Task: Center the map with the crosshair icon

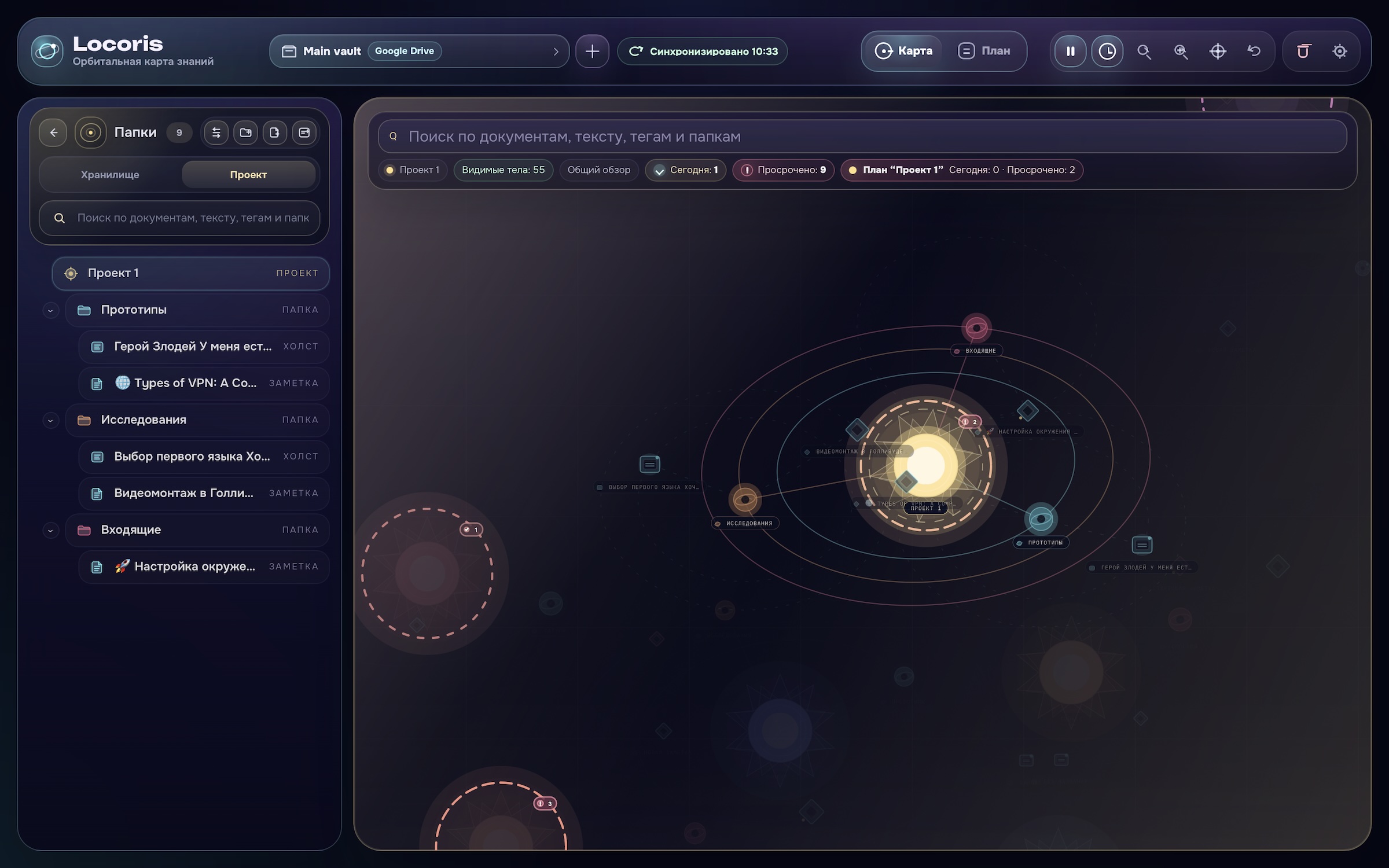Action: pyautogui.click(x=1218, y=52)
